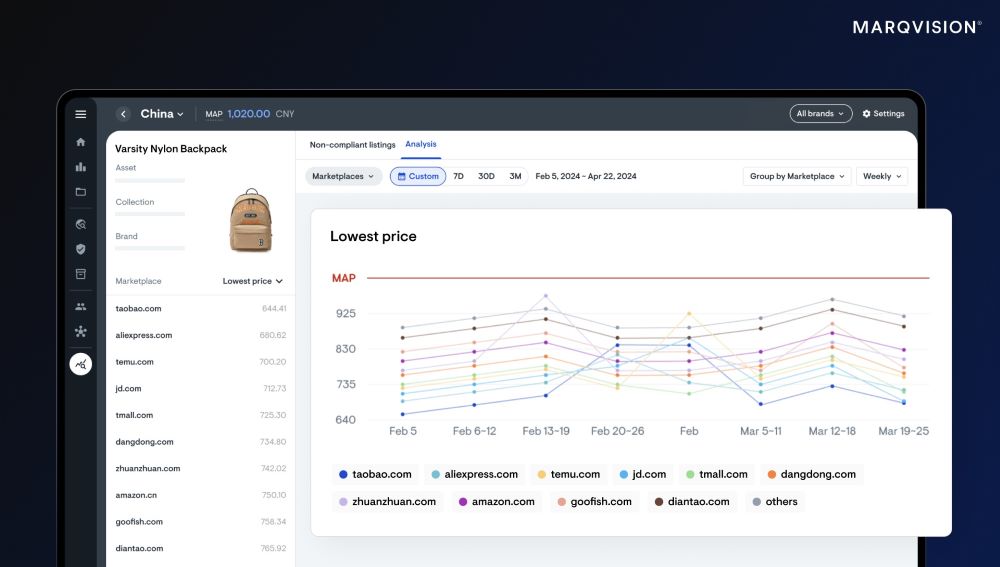Open the Group by Marketplace dropdown
The image size is (1000, 567).
798,176
